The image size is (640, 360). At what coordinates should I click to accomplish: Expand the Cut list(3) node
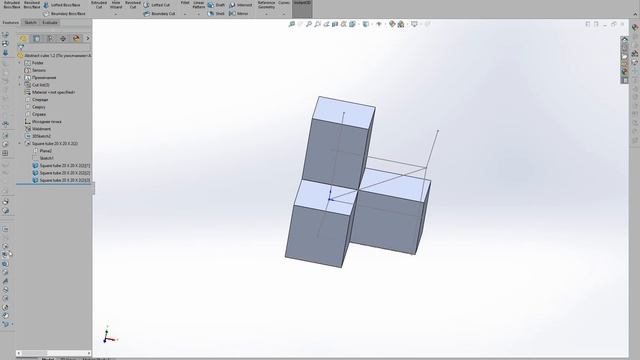20,85
